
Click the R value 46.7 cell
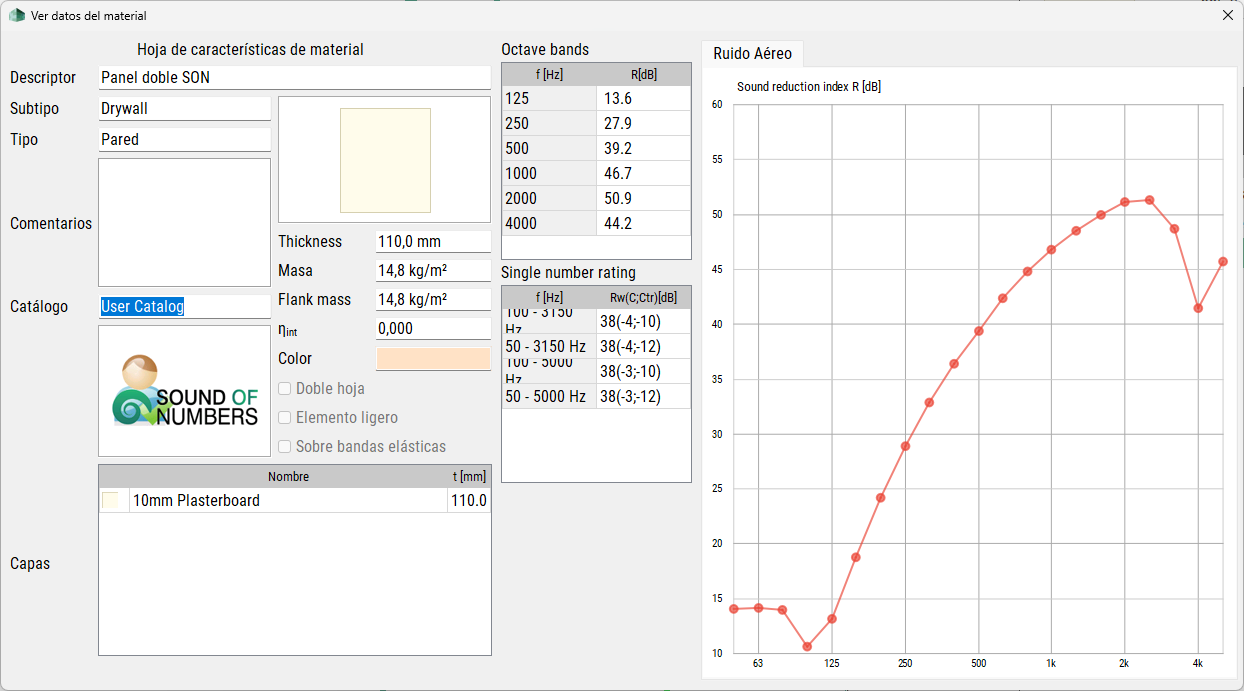[643, 173]
